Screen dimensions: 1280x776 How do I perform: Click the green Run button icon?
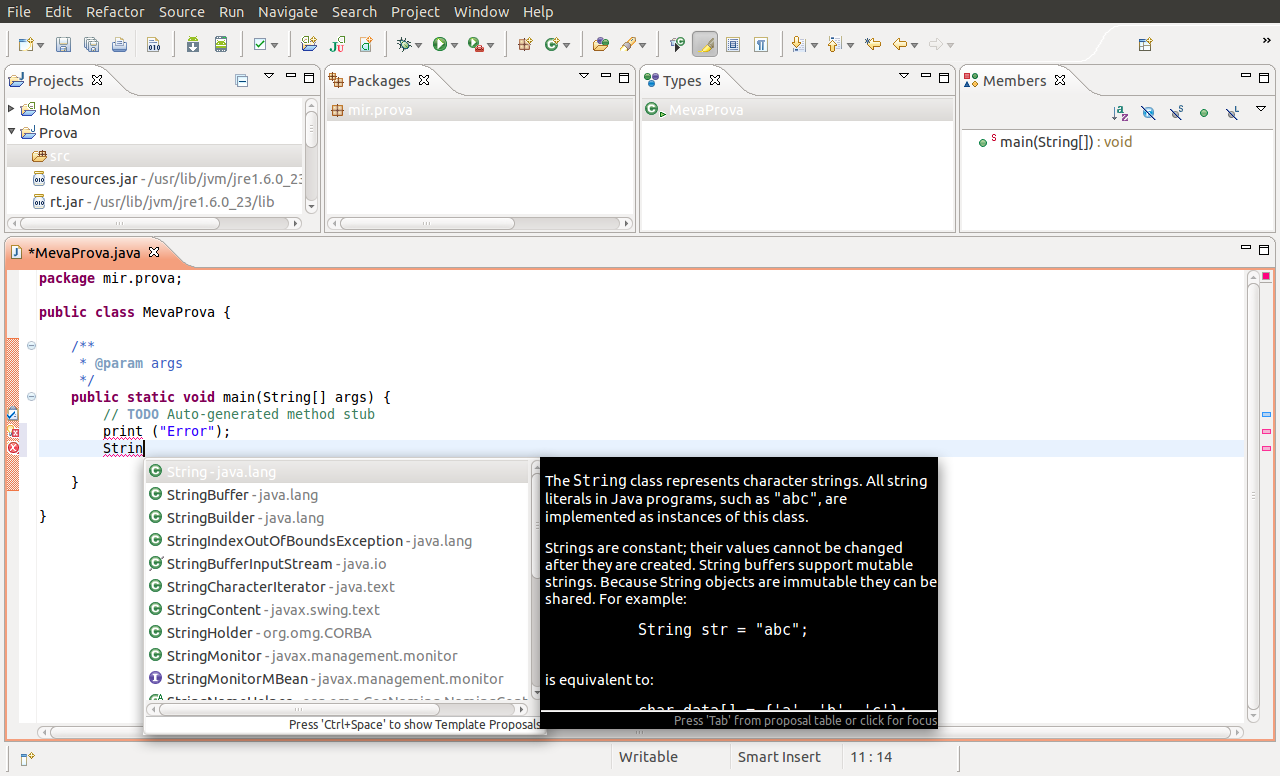point(438,45)
